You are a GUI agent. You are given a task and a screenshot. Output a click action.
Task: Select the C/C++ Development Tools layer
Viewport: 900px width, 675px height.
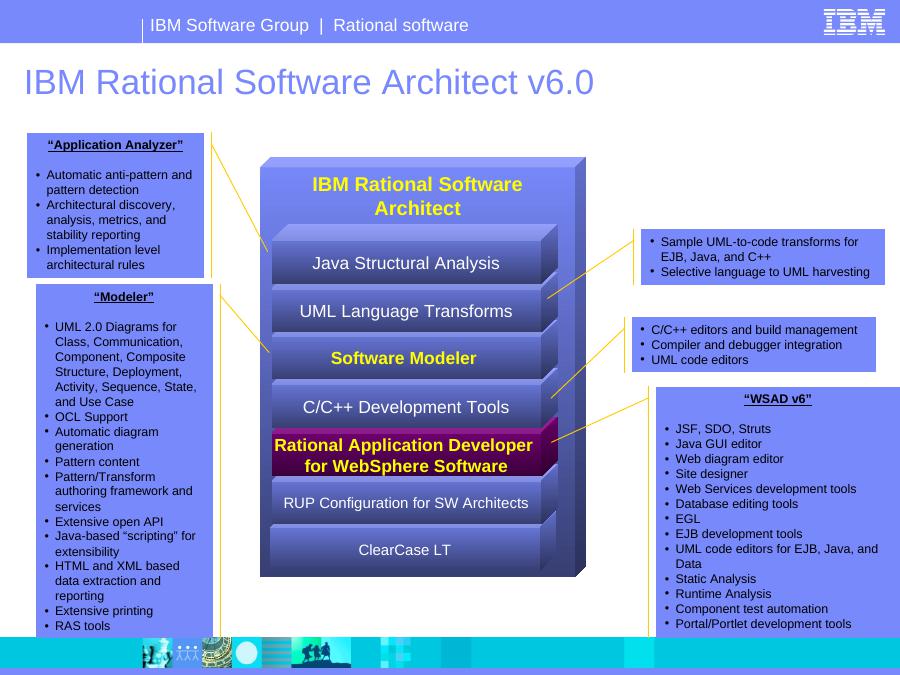click(x=406, y=407)
